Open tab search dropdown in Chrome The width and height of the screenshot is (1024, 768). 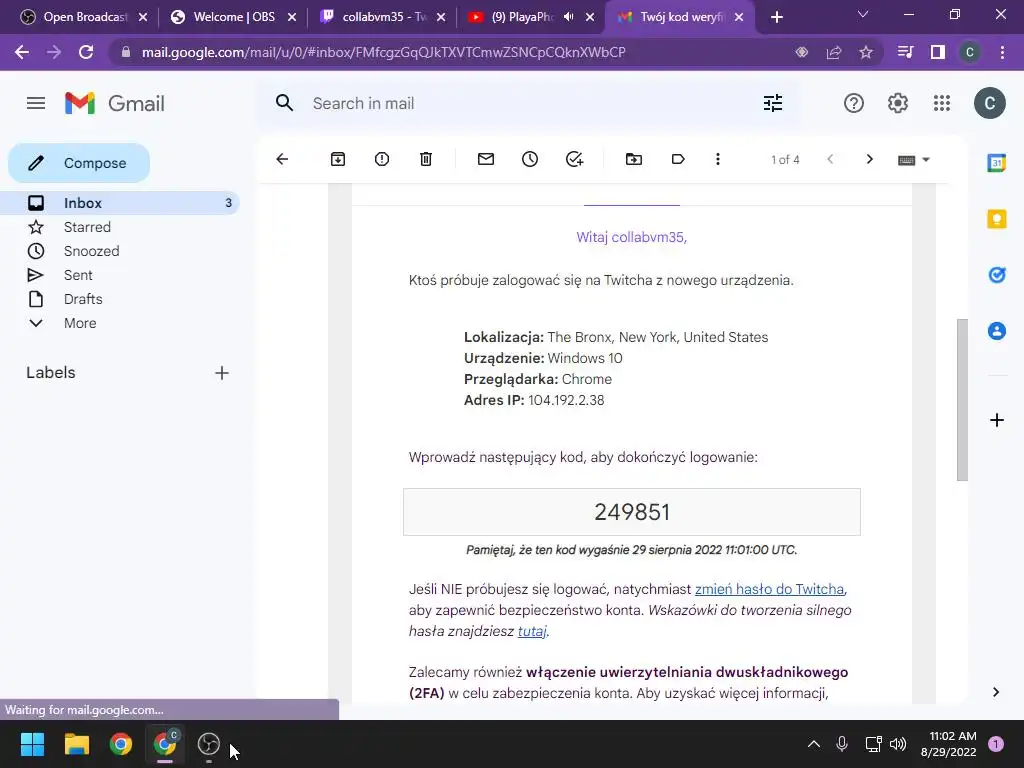863,14
